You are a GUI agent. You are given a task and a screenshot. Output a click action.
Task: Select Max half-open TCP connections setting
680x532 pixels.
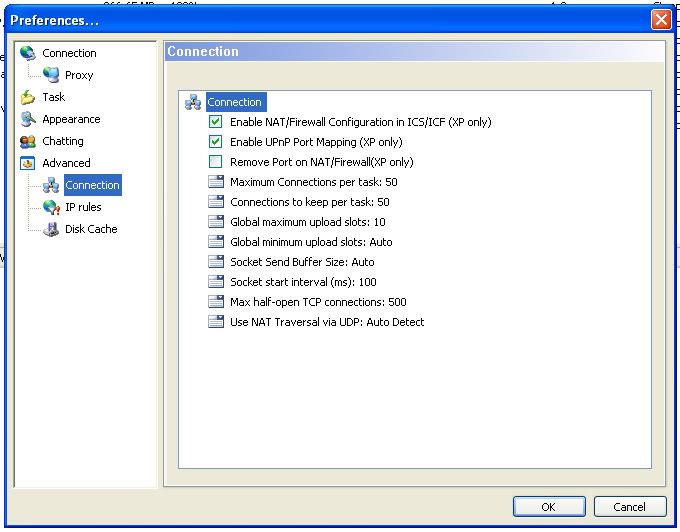pos(317,302)
